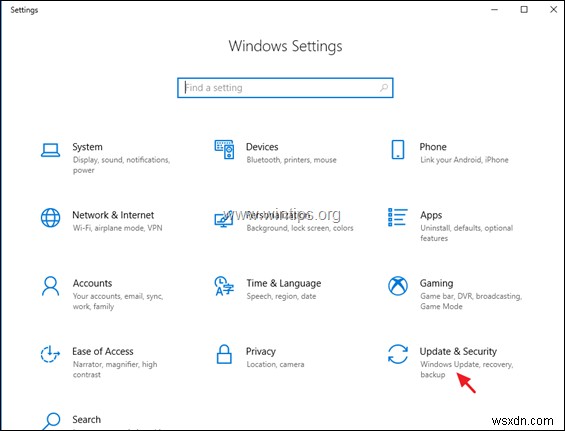The height and width of the screenshot is (431, 565).
Task: Close the Settings window
Action: click(x=553, y=10)
